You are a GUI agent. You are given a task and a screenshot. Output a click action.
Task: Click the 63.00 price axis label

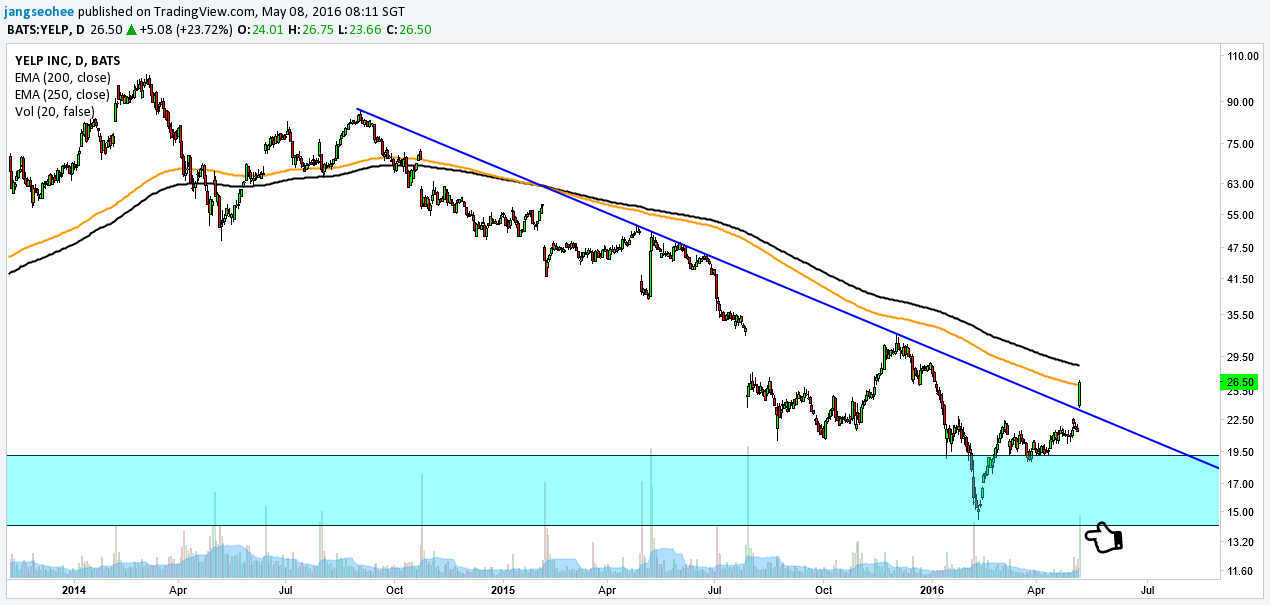pyautogui.click(x=1241, y=184)
